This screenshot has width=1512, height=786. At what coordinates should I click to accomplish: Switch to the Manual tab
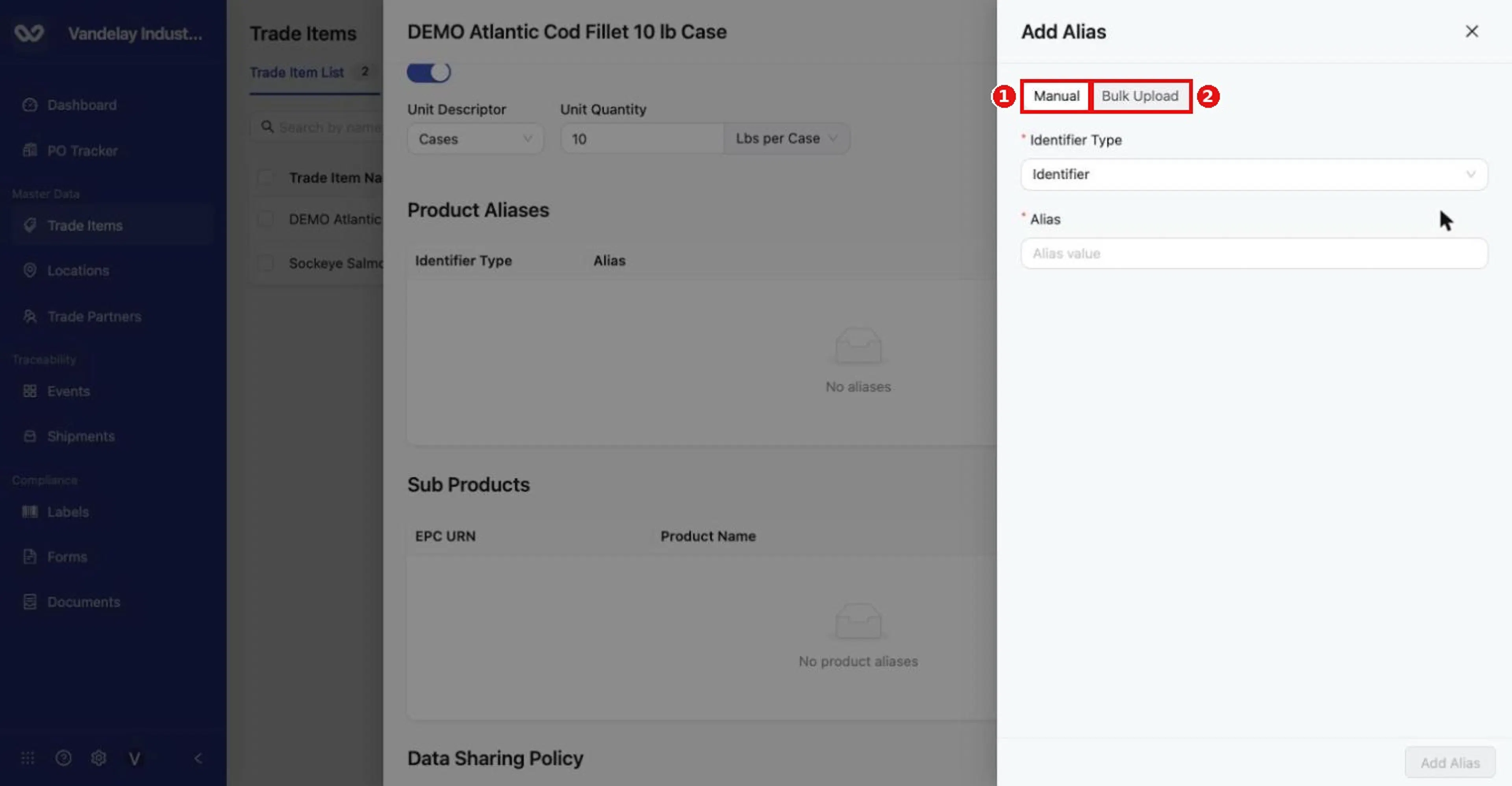(x=1056, y=96)
